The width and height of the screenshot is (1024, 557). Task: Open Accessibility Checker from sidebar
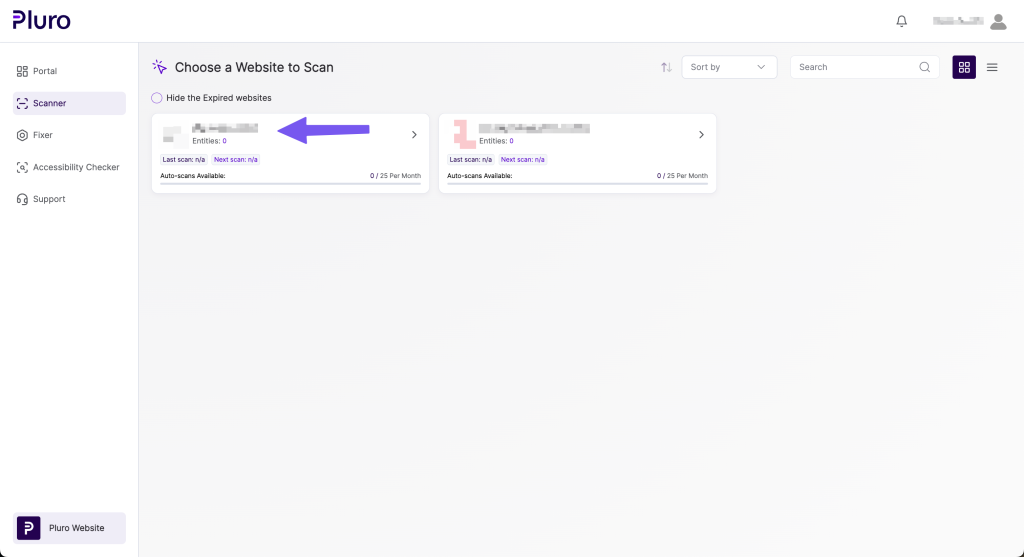76,167
